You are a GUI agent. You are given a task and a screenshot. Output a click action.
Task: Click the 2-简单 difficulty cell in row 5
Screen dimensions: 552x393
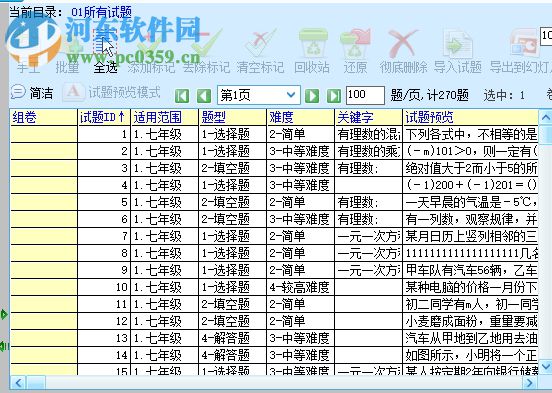[300, 202]
